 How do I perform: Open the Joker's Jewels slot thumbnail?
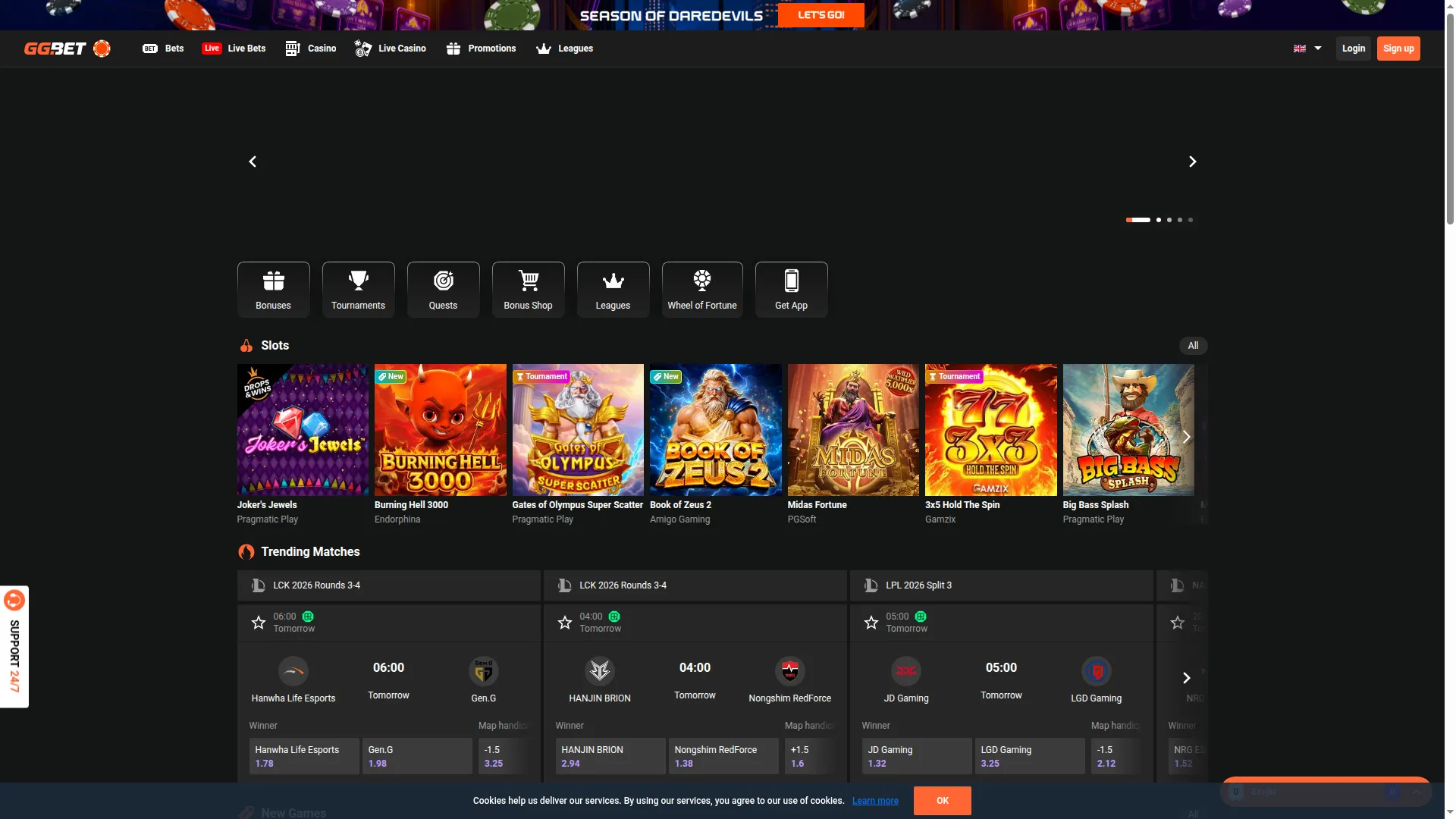[303, 430]
